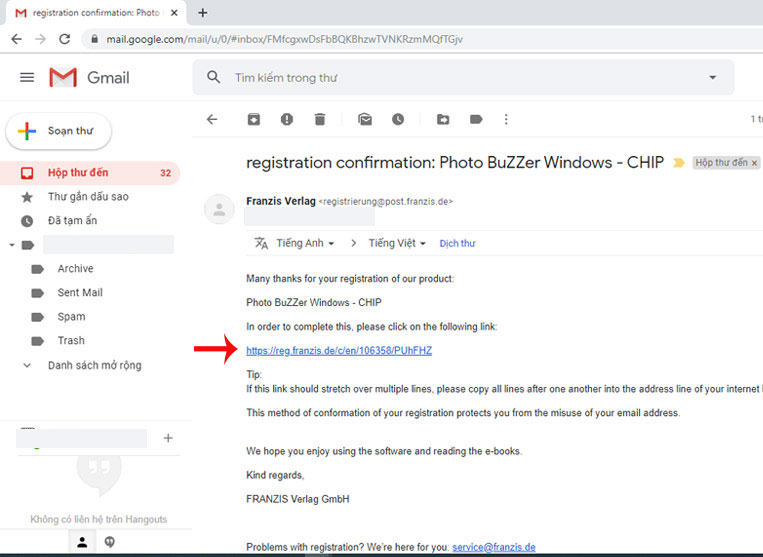763x557 pixels.
Task: Click the Gmail logo
Action: pos(90,77)
